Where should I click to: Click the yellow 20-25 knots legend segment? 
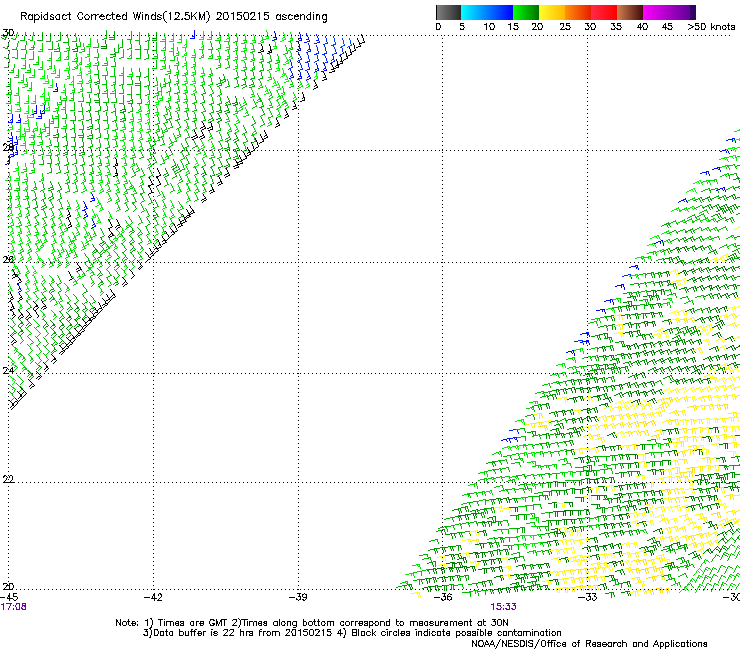[552, 12]
